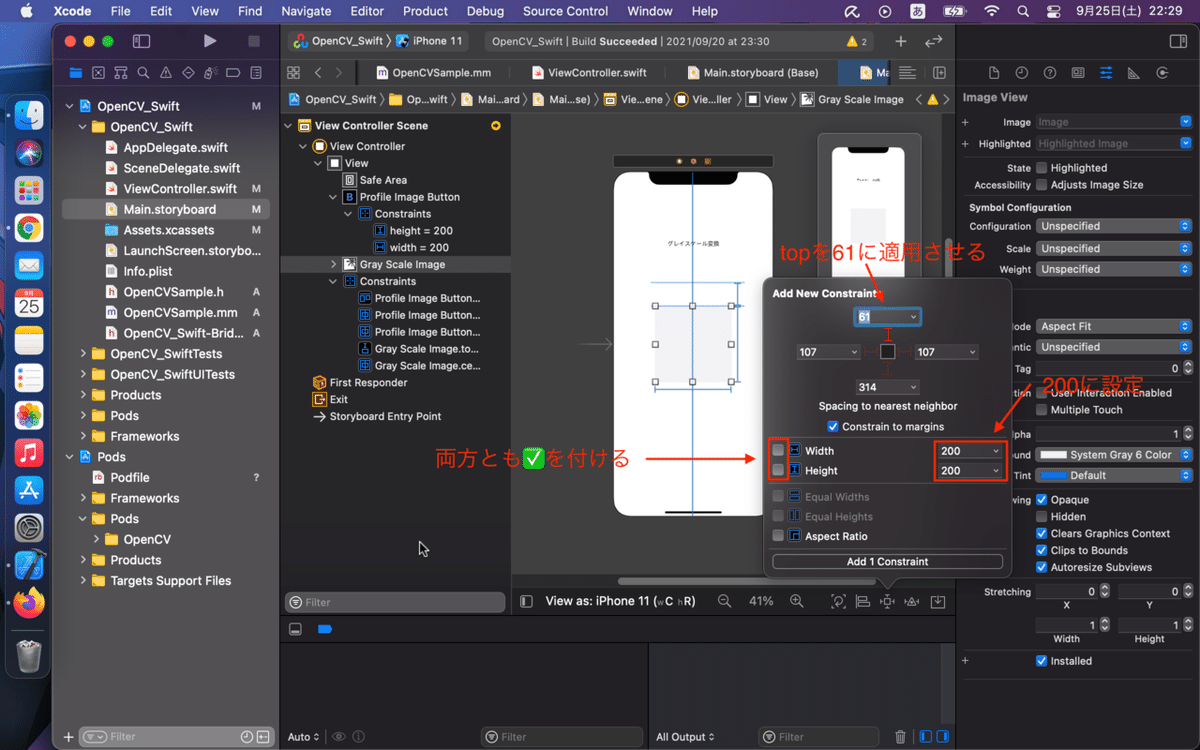Open the Library with the plus icon

click(900, 41)
